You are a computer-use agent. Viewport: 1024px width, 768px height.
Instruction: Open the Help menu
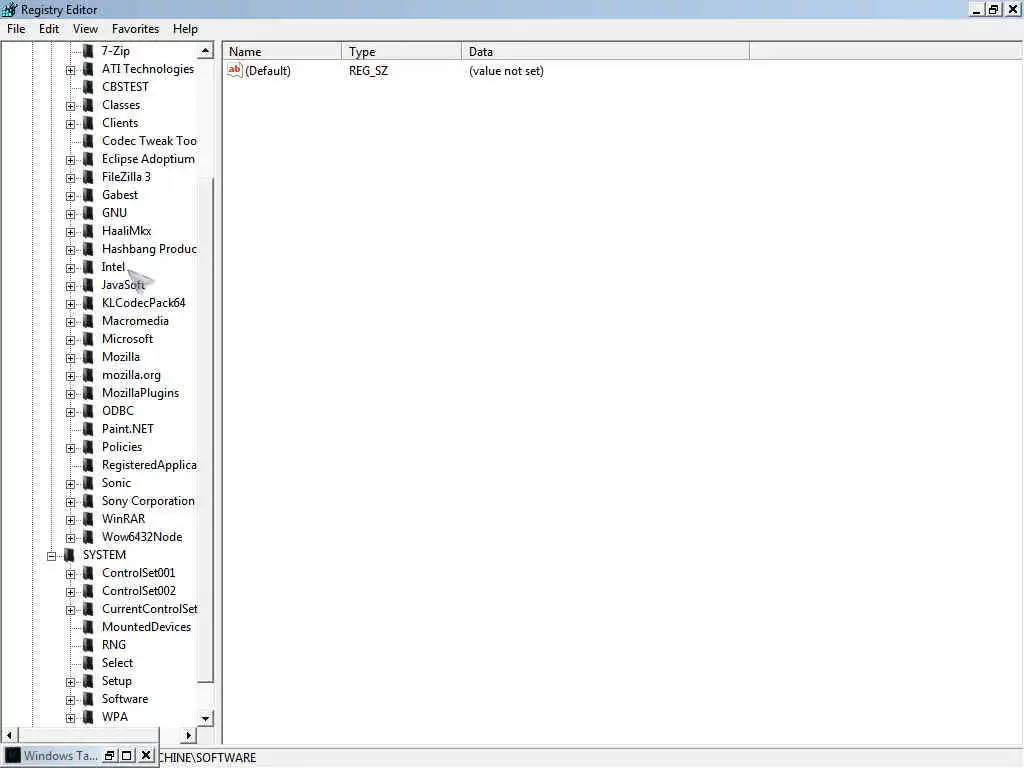click(185, 29)
